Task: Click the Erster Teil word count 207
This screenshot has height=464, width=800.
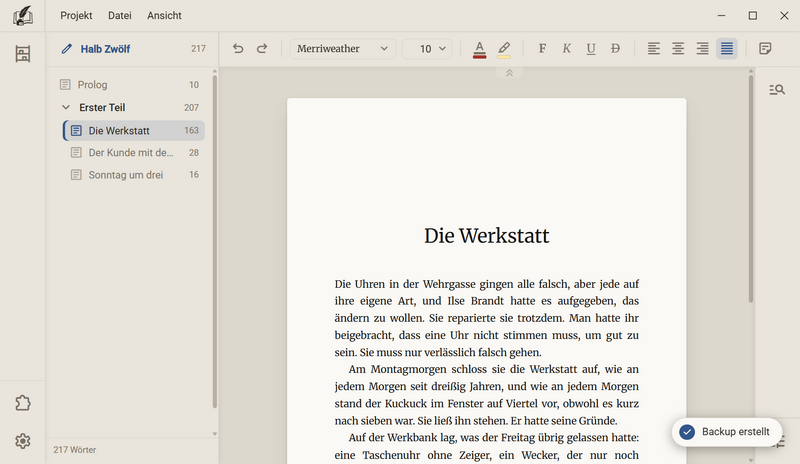Action: click(191, 108)
